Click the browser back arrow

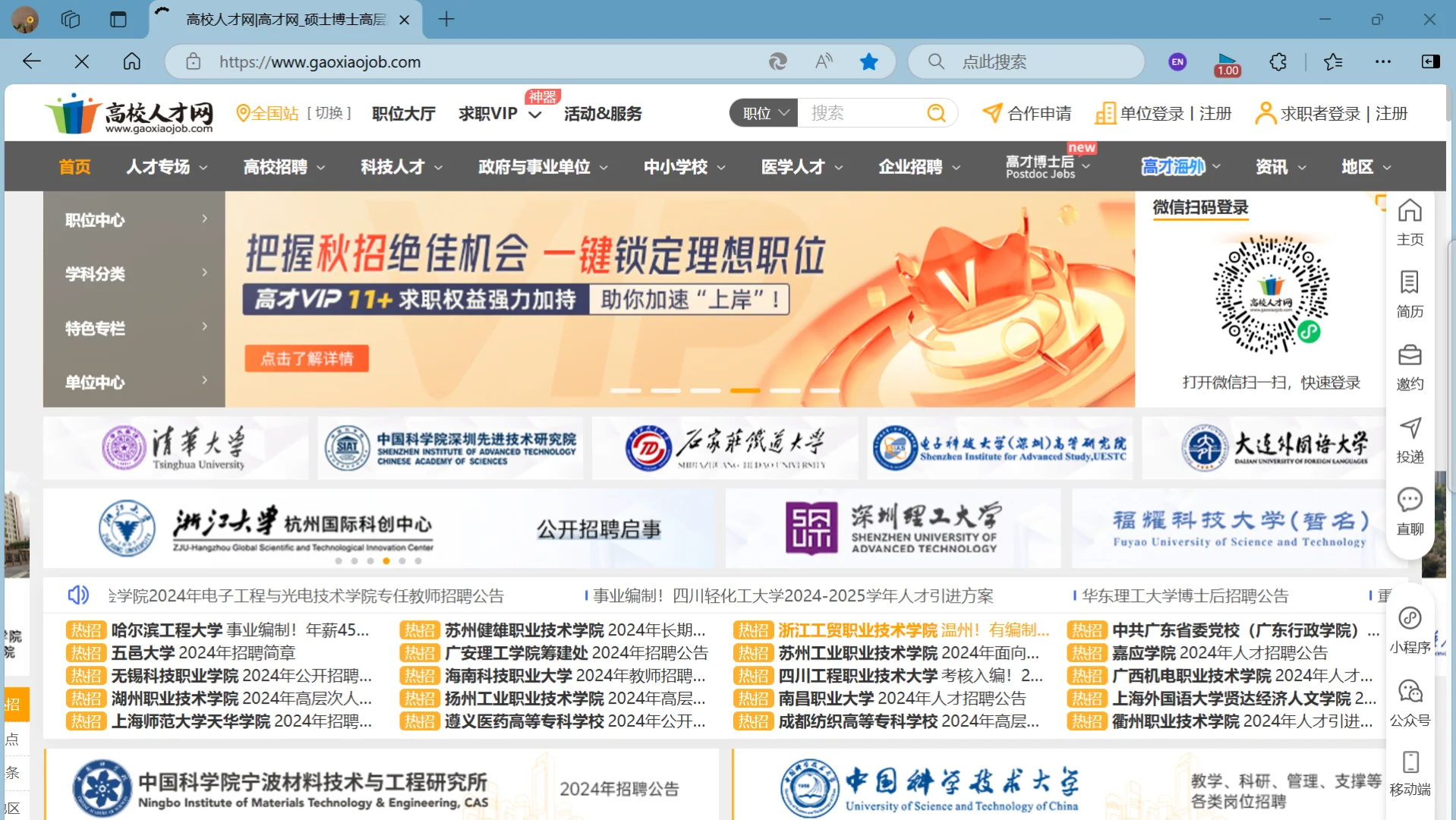coord(32,61)
